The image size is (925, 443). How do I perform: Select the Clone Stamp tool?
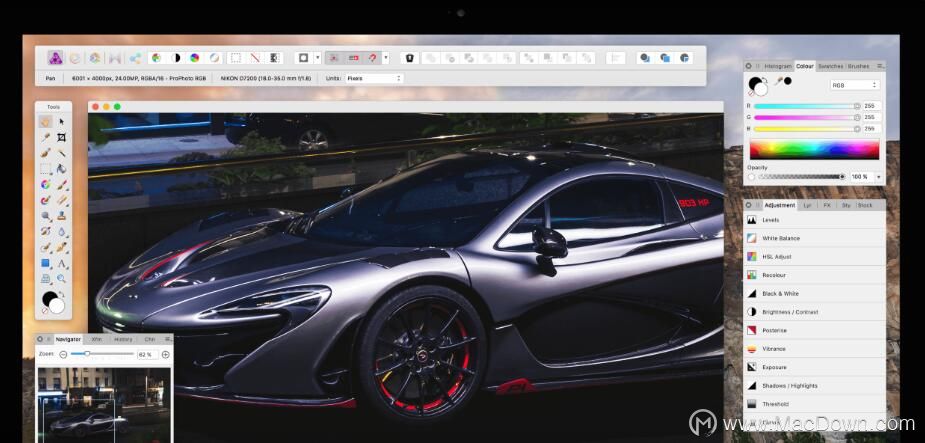pyautogui.click(x=61, y=216)
